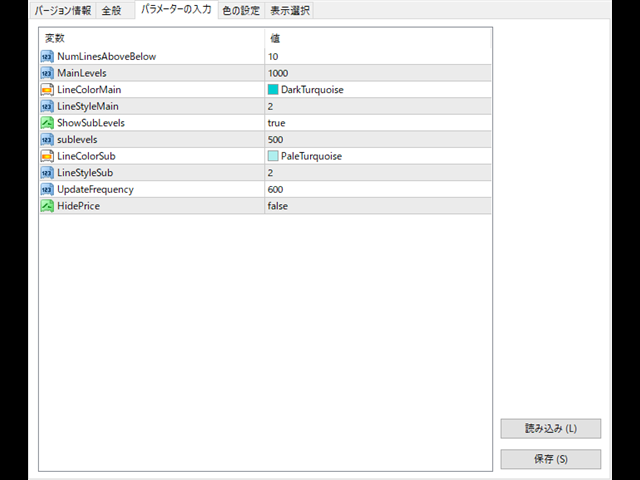Select the LineStyleSub variable name
Image resolution: width=640 pixels, height=480 pixels.
click(x=85, y=173)
